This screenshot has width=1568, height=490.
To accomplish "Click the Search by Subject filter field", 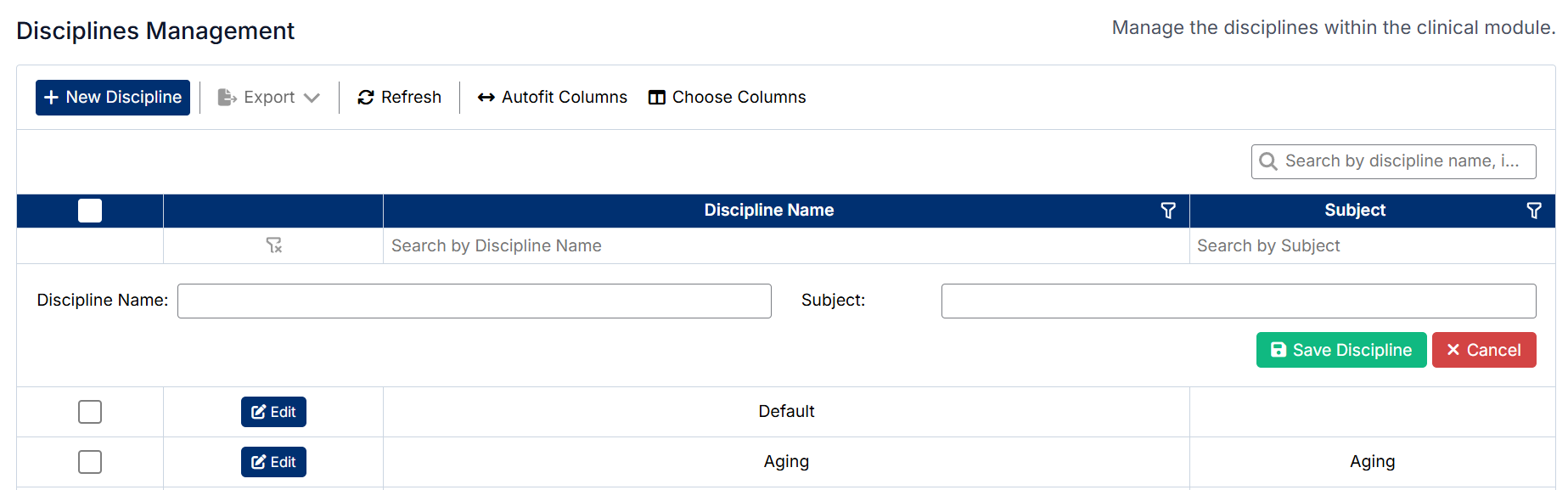I will click(x=1371, y=246).
